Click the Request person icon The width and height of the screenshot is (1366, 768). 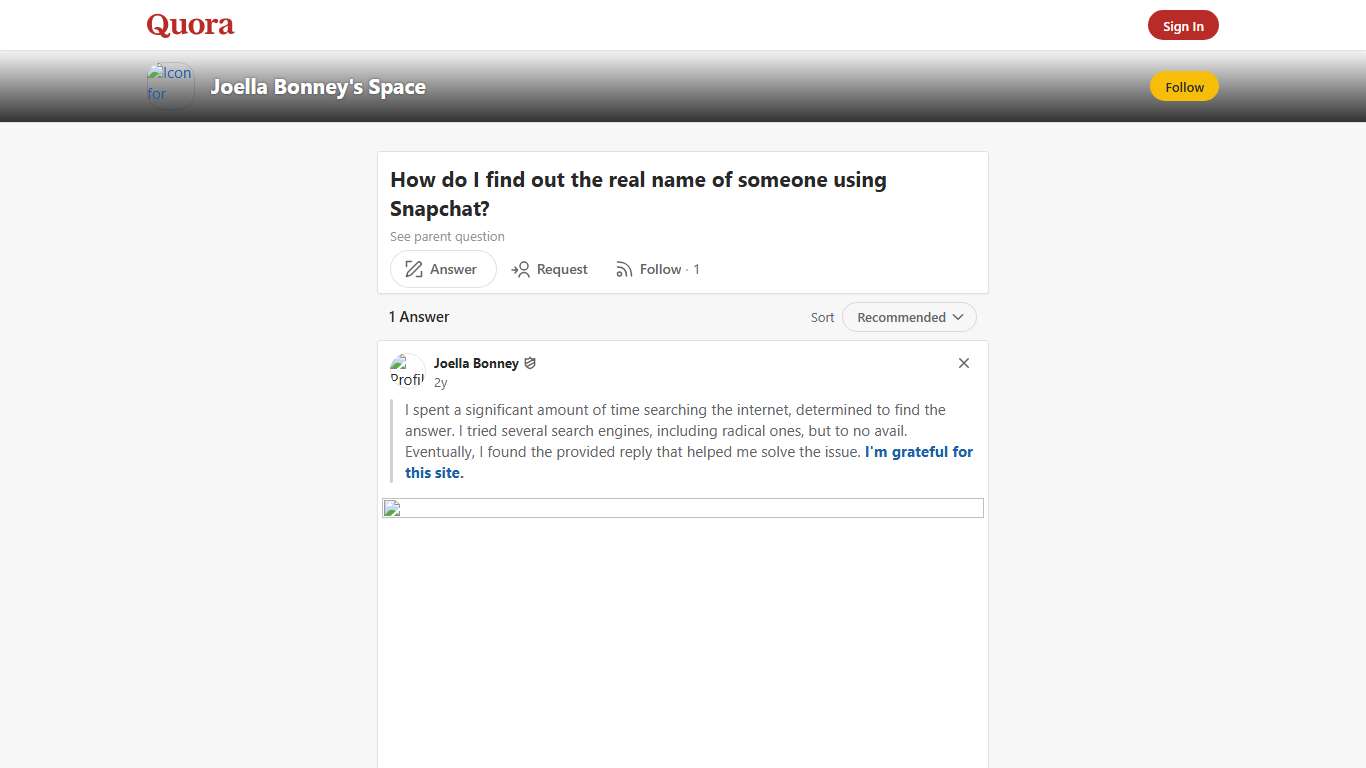coord(521,269)
